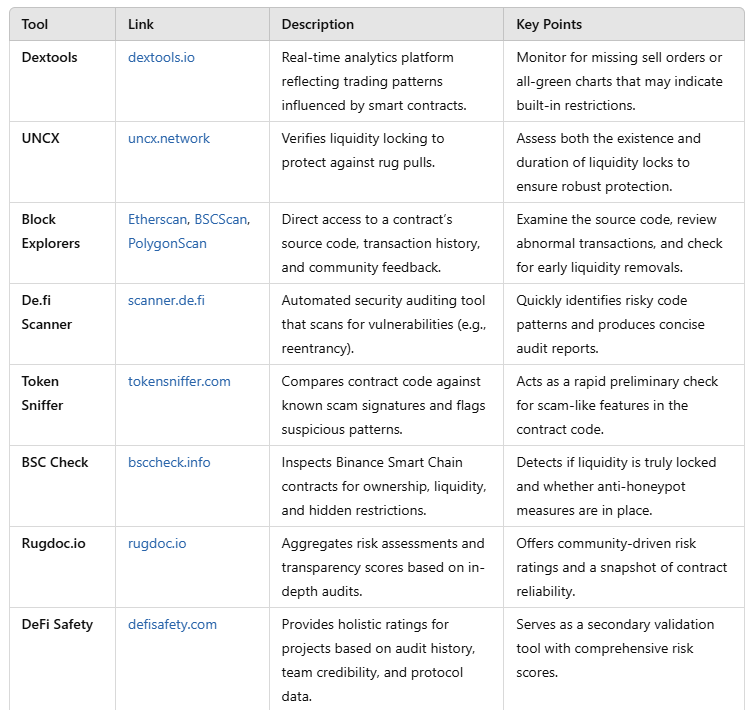This screenshot has width=751, height=710.
Task: Click the Tool column header
Action: click(x=34, y=24)
